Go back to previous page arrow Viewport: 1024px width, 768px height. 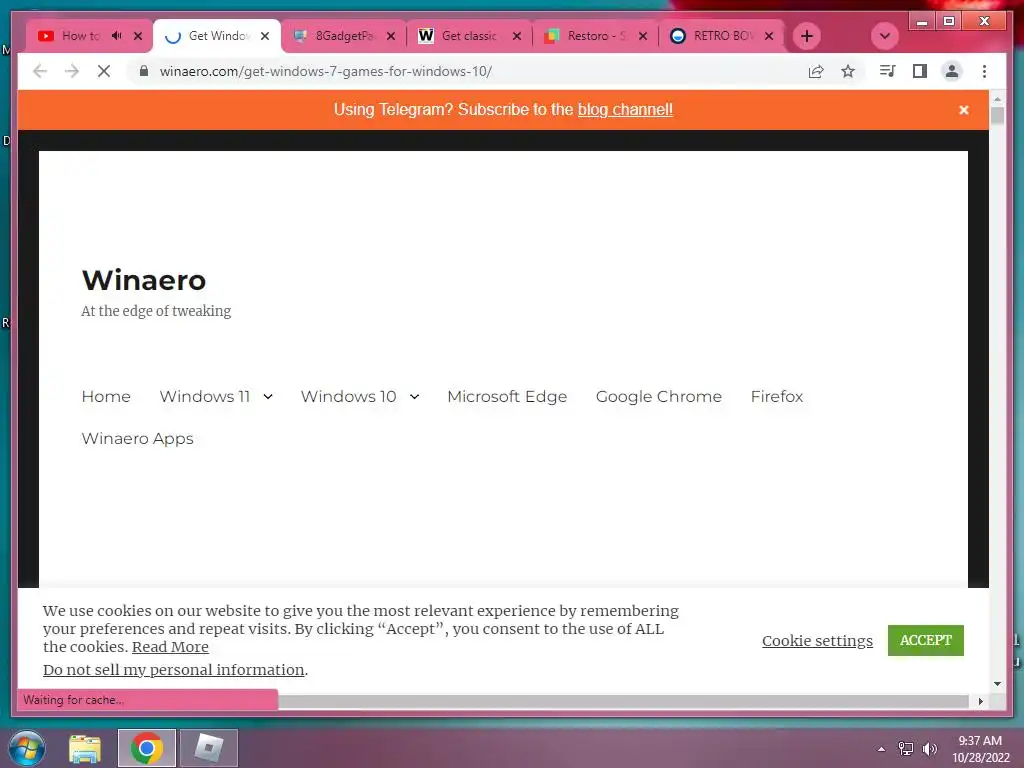coord(40,71)
